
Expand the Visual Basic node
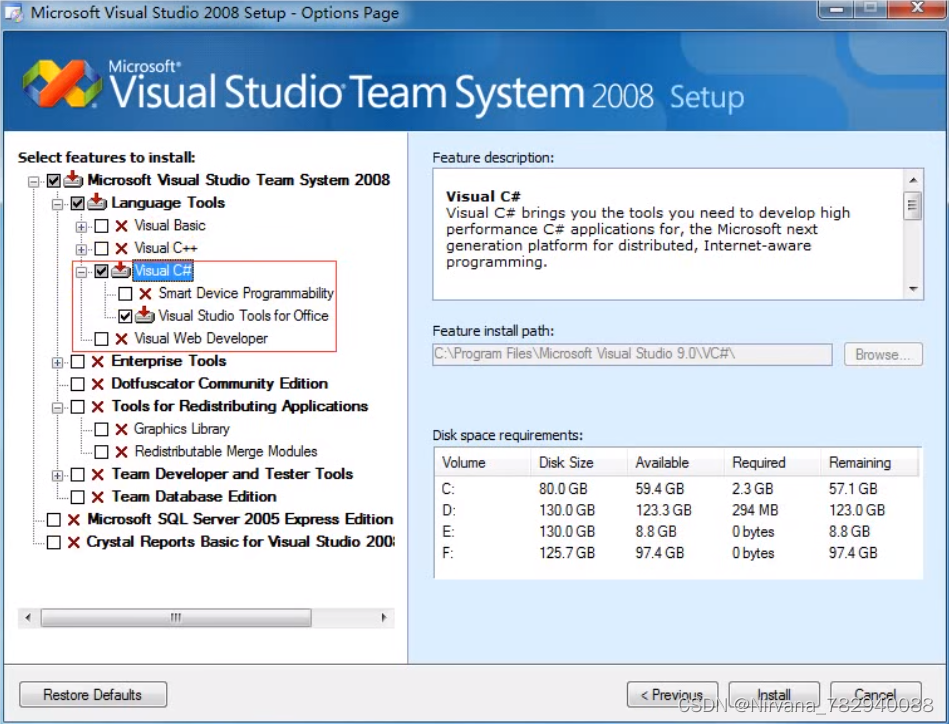[x=81, y=227]
